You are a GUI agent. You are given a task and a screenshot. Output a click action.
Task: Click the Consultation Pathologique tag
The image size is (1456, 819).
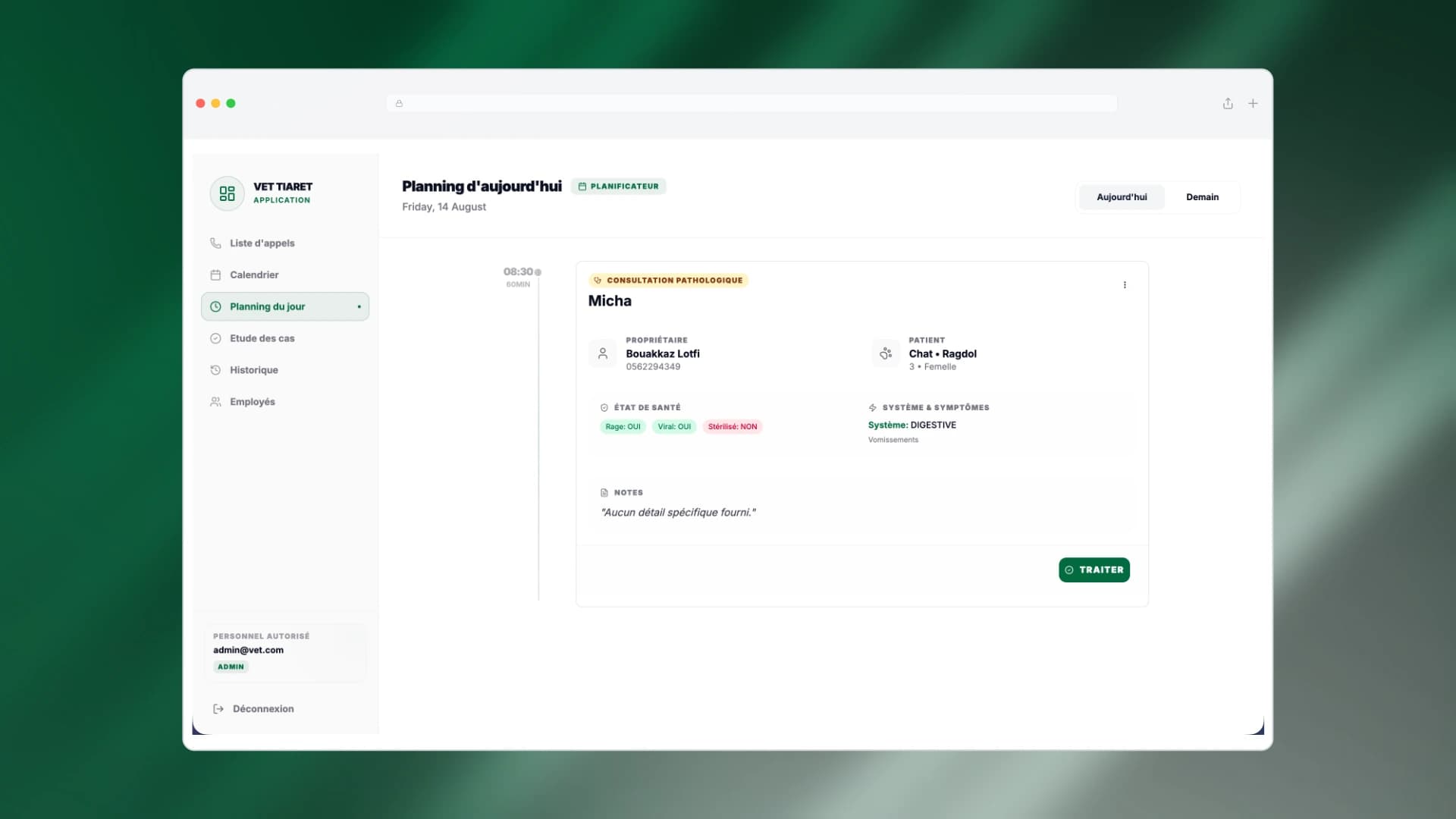[x=668, y=281]
